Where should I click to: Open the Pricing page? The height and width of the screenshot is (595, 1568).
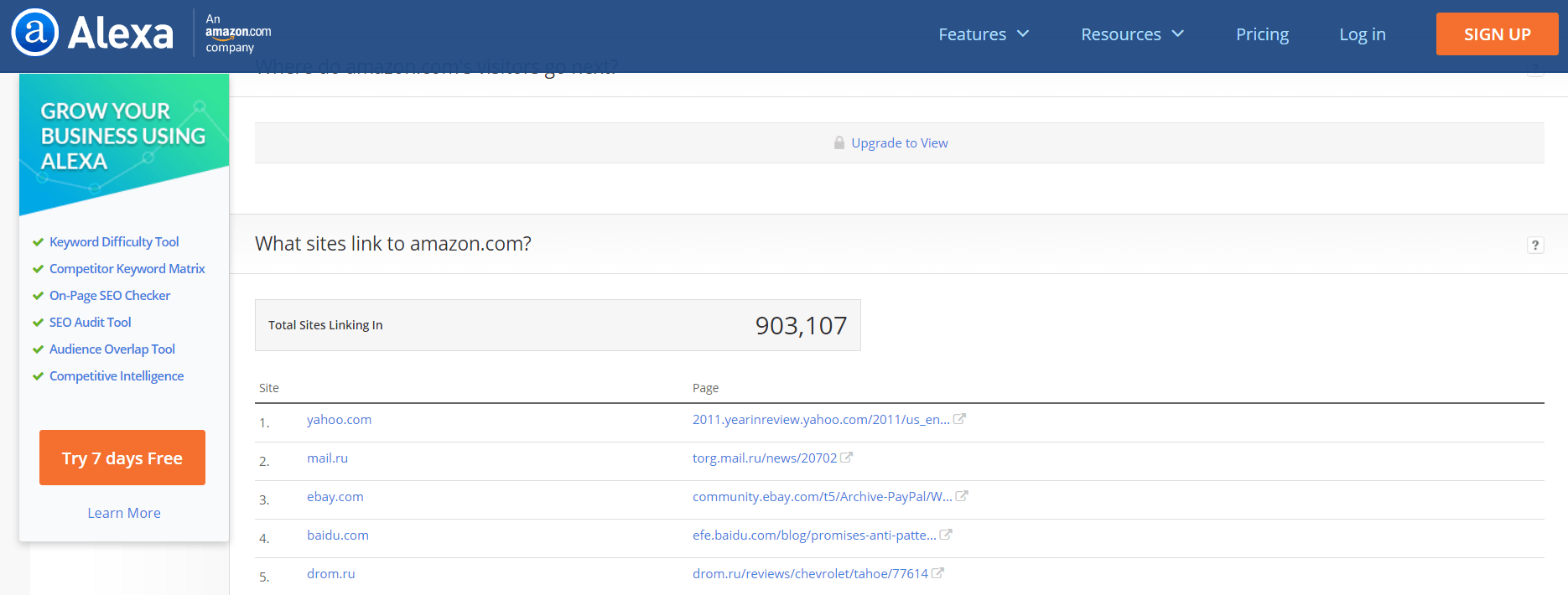point(1262,34)
